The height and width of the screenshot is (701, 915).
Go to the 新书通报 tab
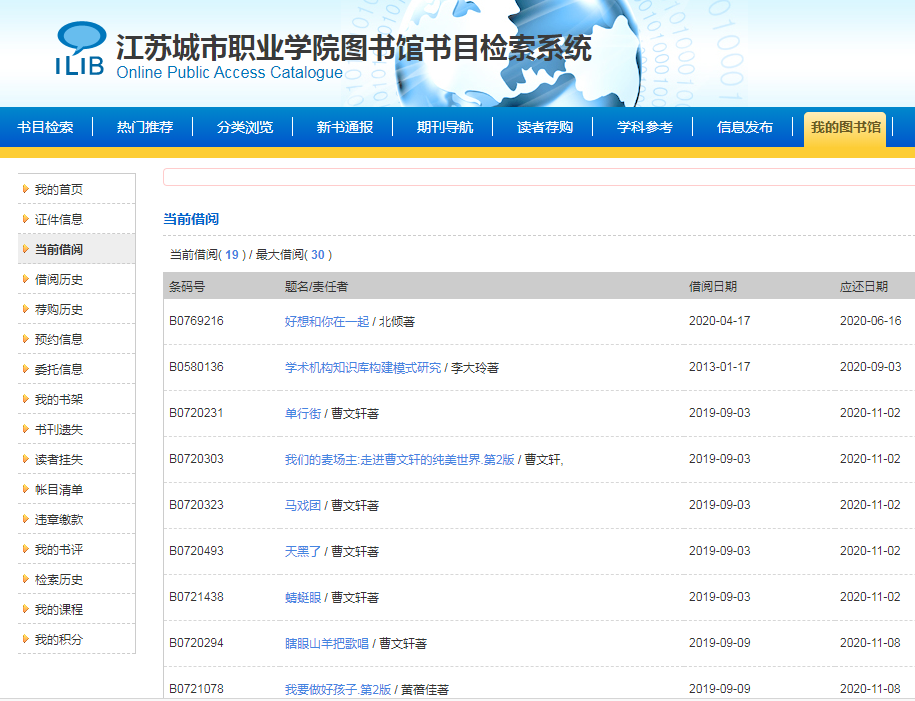pos(345,127)
